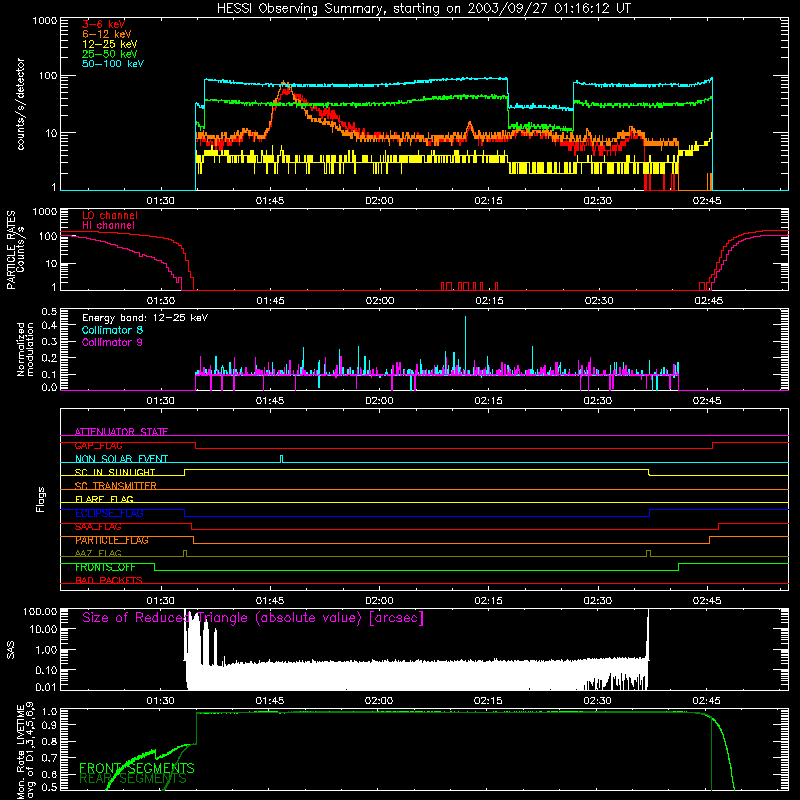Select the green 25-50 keV legend entry
The height and width of the screenshot is (800, 800).
point(110,54)
